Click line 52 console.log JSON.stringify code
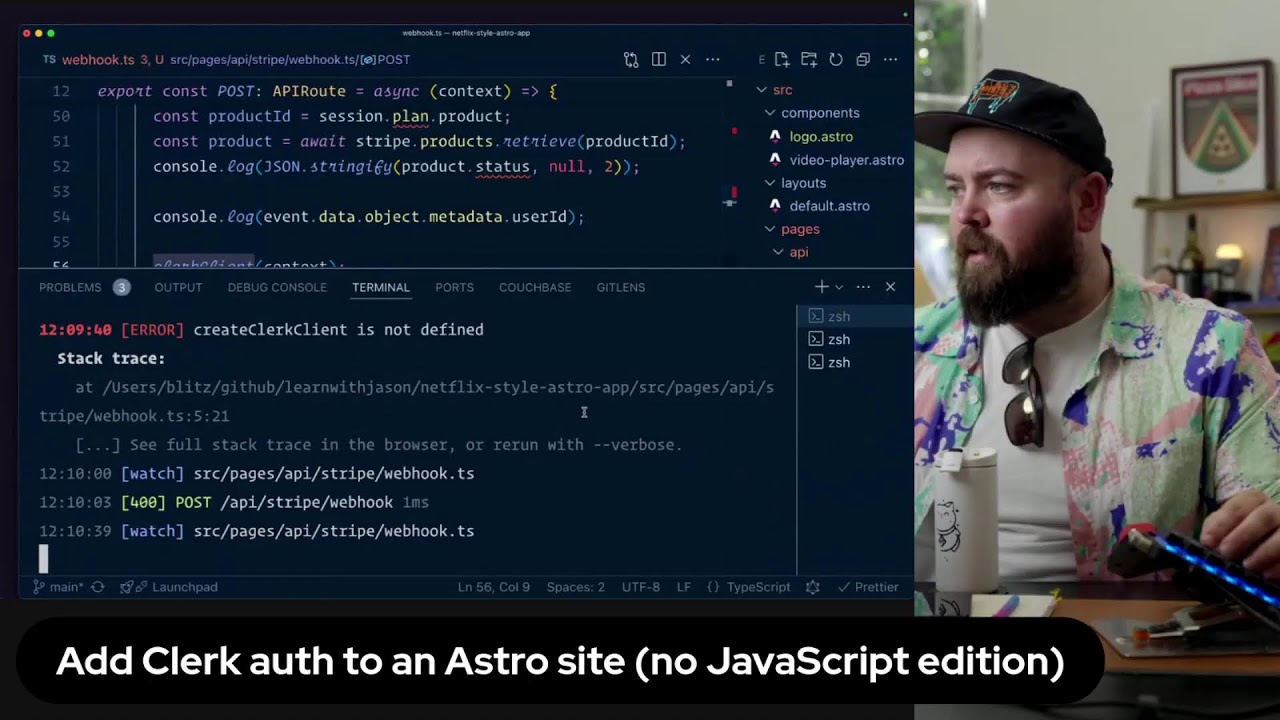 pyautogui.click(x=396, y=167)
